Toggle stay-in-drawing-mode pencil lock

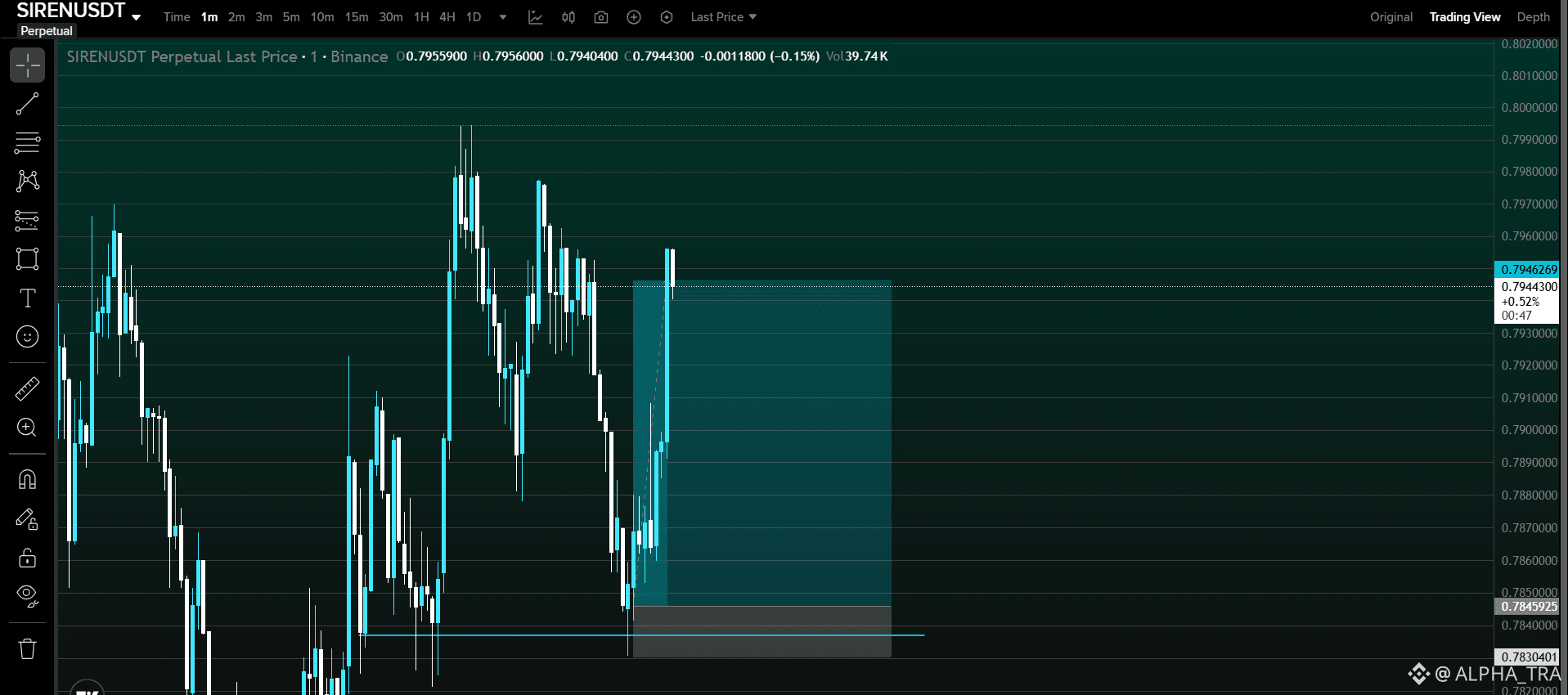click(x=27, y=519)
